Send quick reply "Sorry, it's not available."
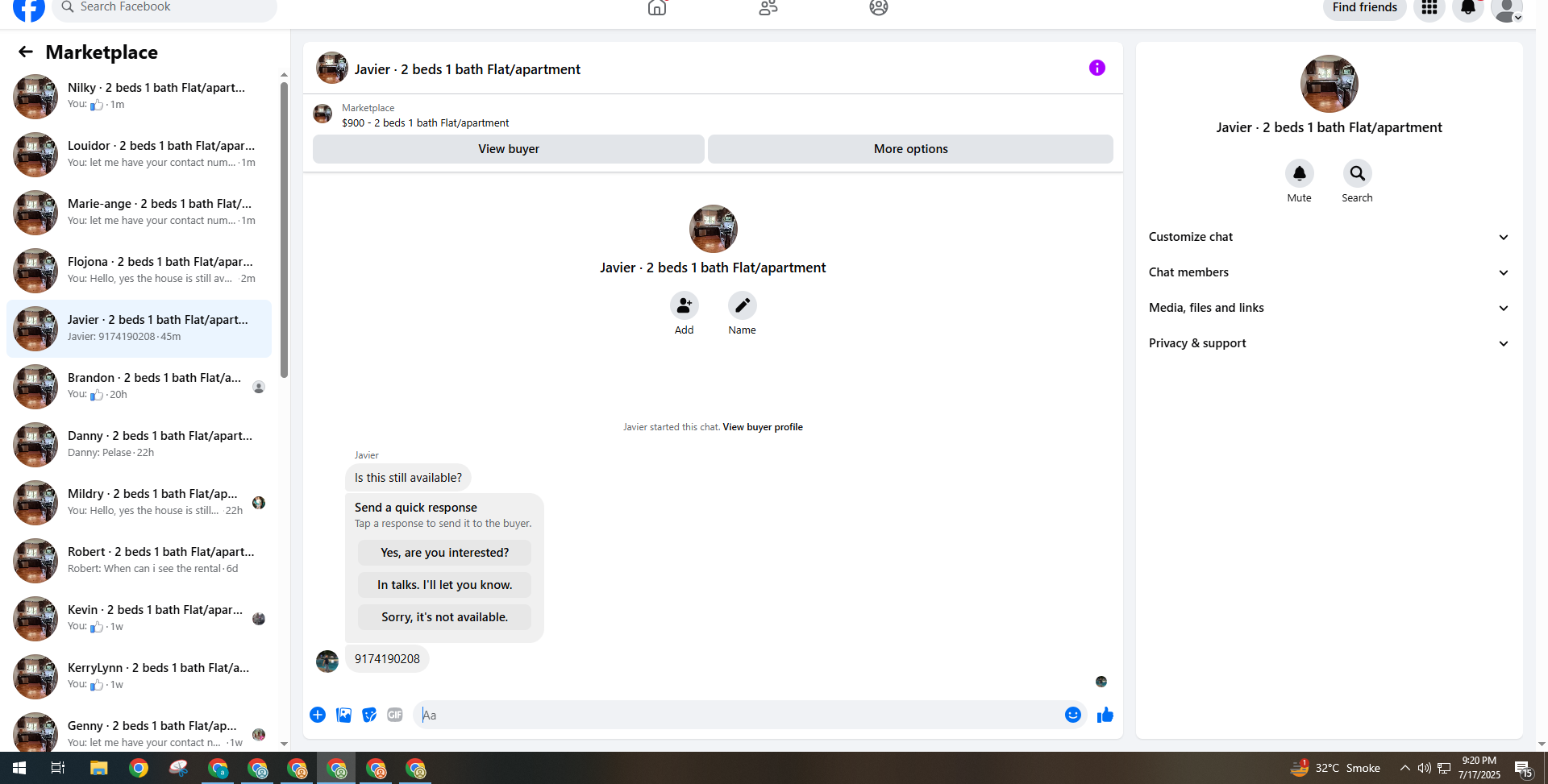The image size is (1548, 784). click(444, 617)
